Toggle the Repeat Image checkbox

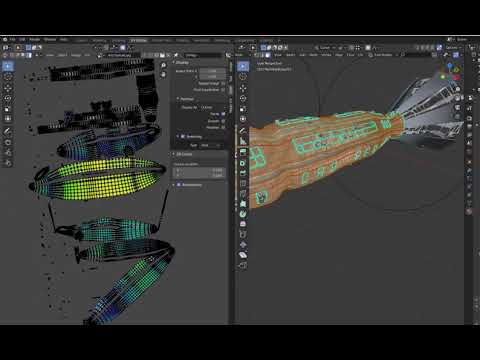coord(223,84)
